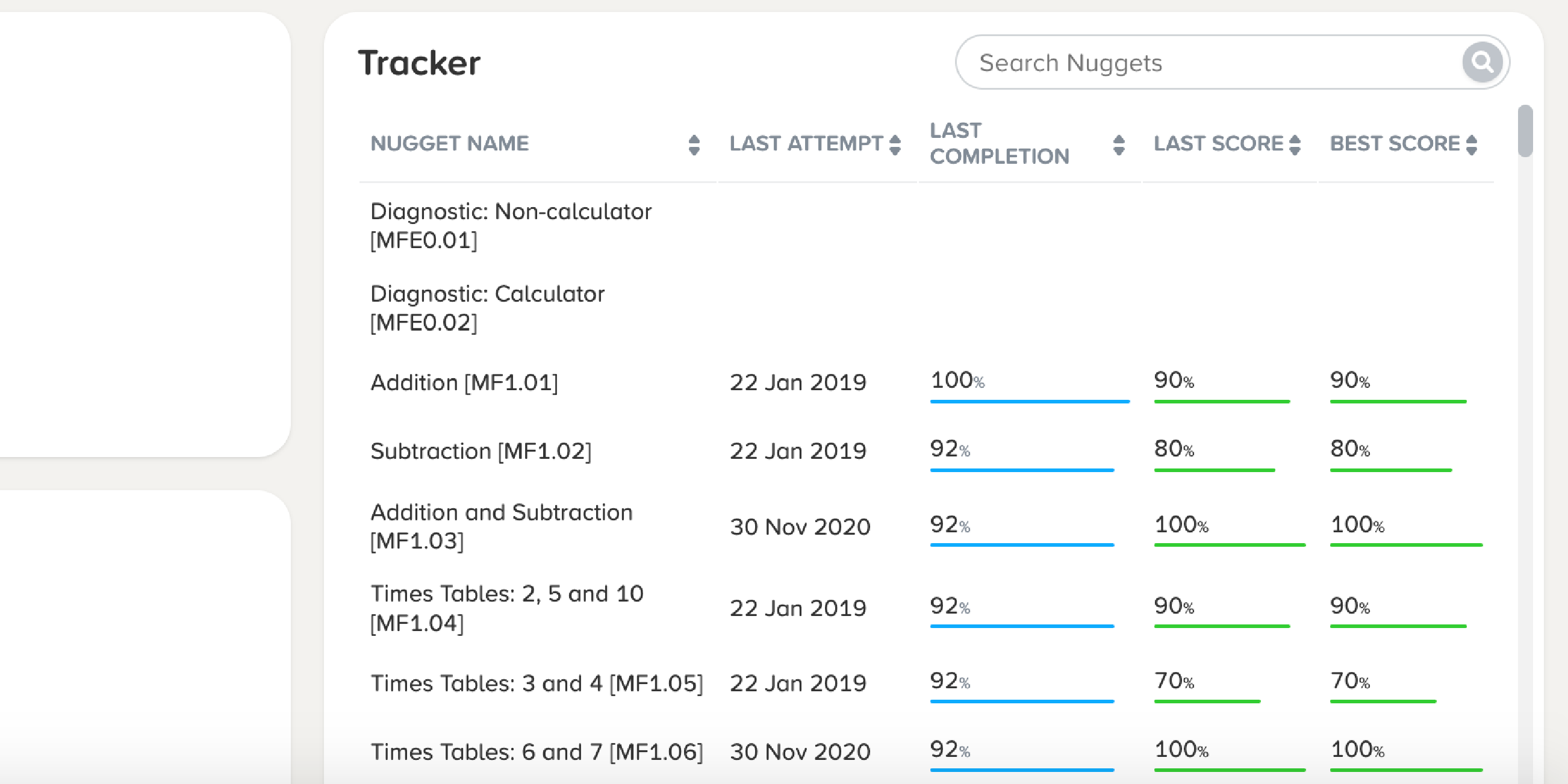
Task: Open Subtraction [MF1.02] nugget
Action: point(481,451)
